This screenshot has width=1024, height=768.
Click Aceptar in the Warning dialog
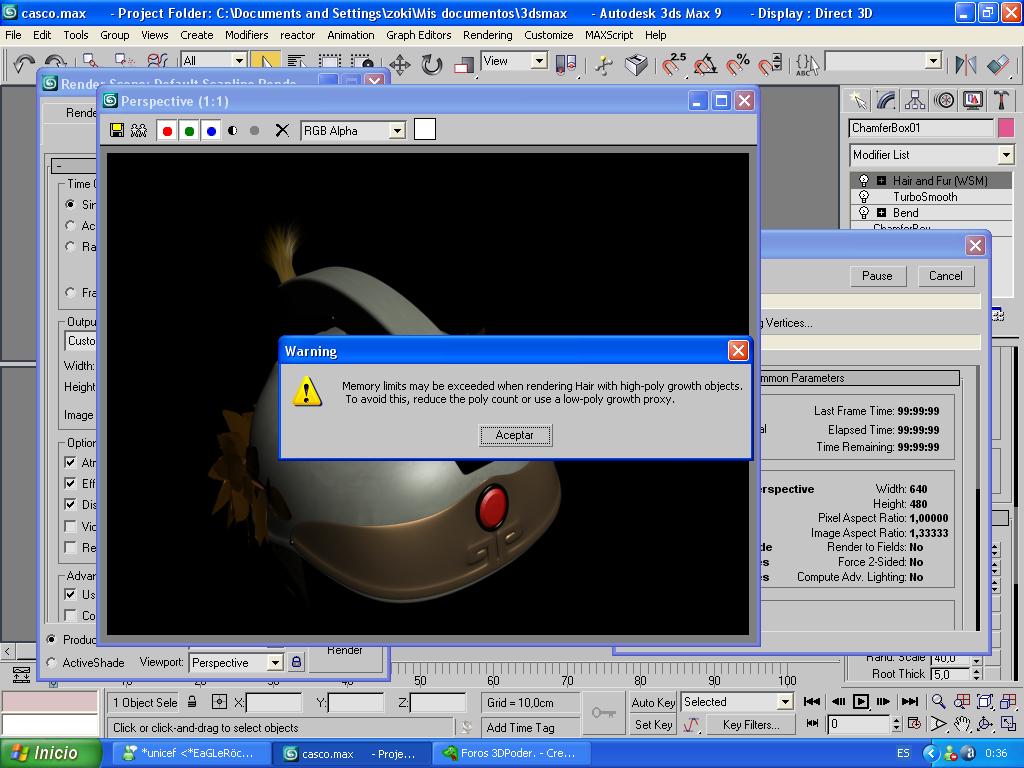click(x=515, y=435)
